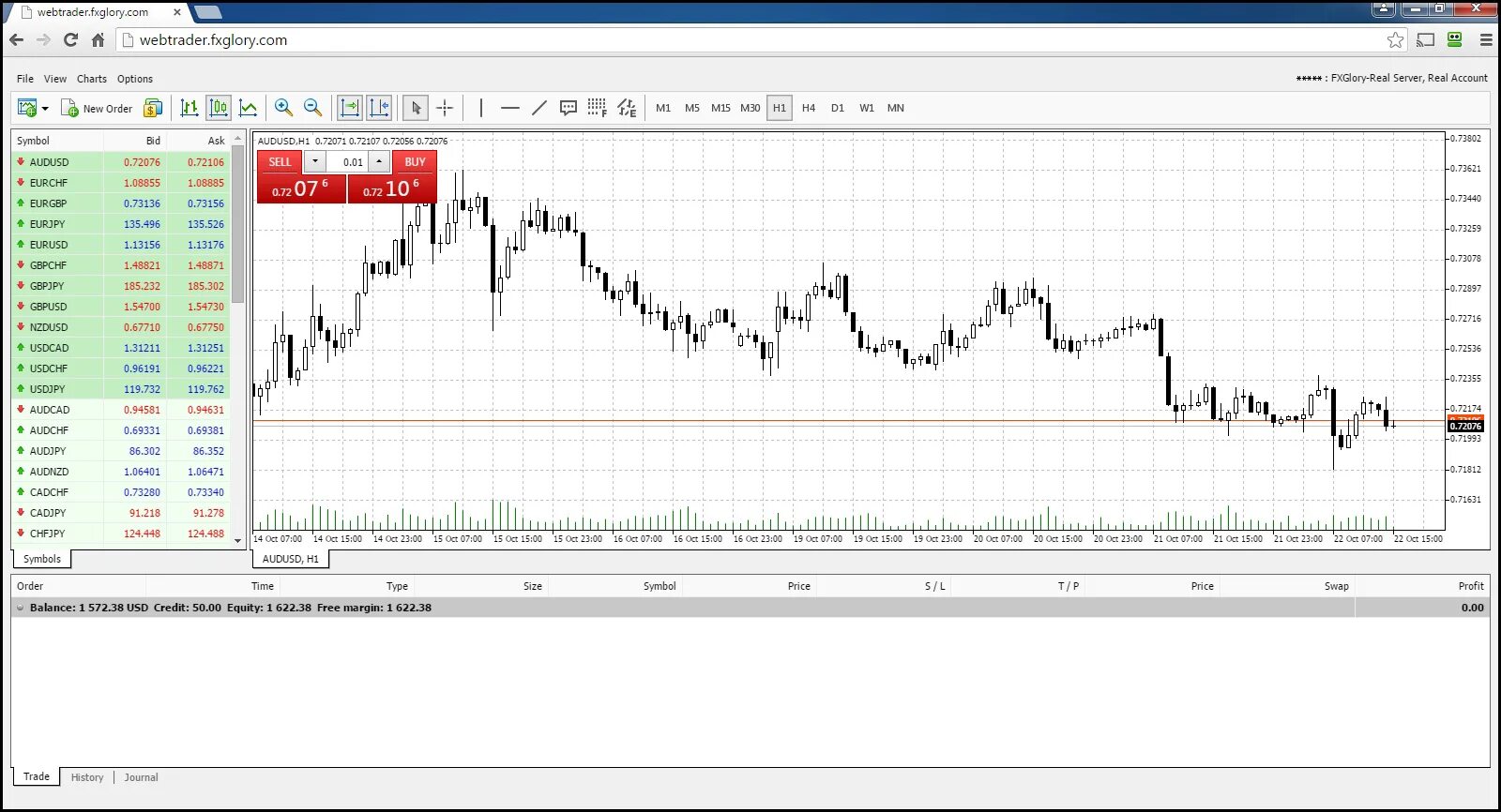Open the New Order dialog
The height and width of the screenshot is (812, 1501).
click(97, 109)
